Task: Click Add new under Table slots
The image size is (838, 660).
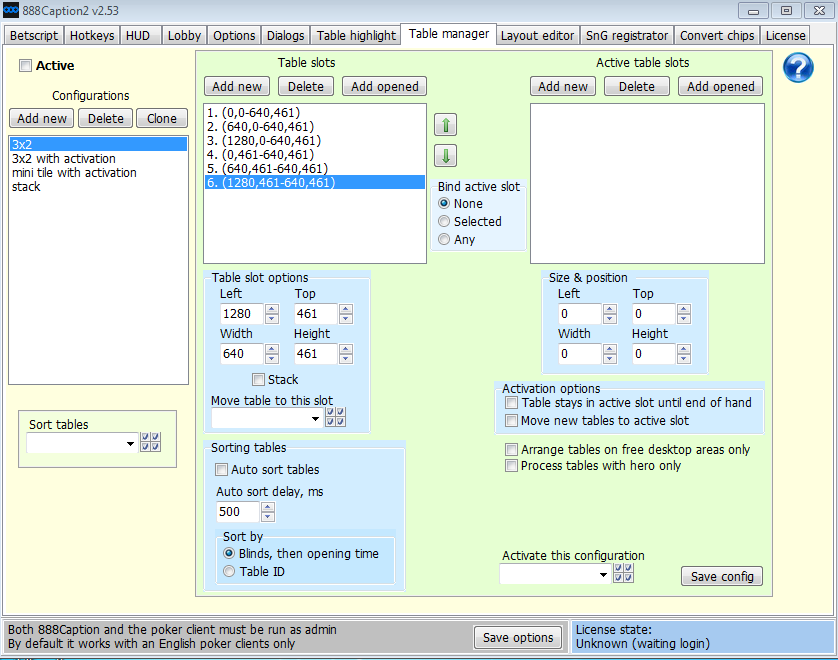Action: (237, 86)
